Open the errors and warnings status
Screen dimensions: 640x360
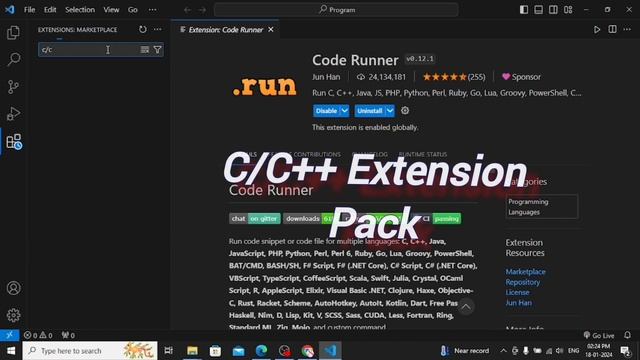point(38,335)
